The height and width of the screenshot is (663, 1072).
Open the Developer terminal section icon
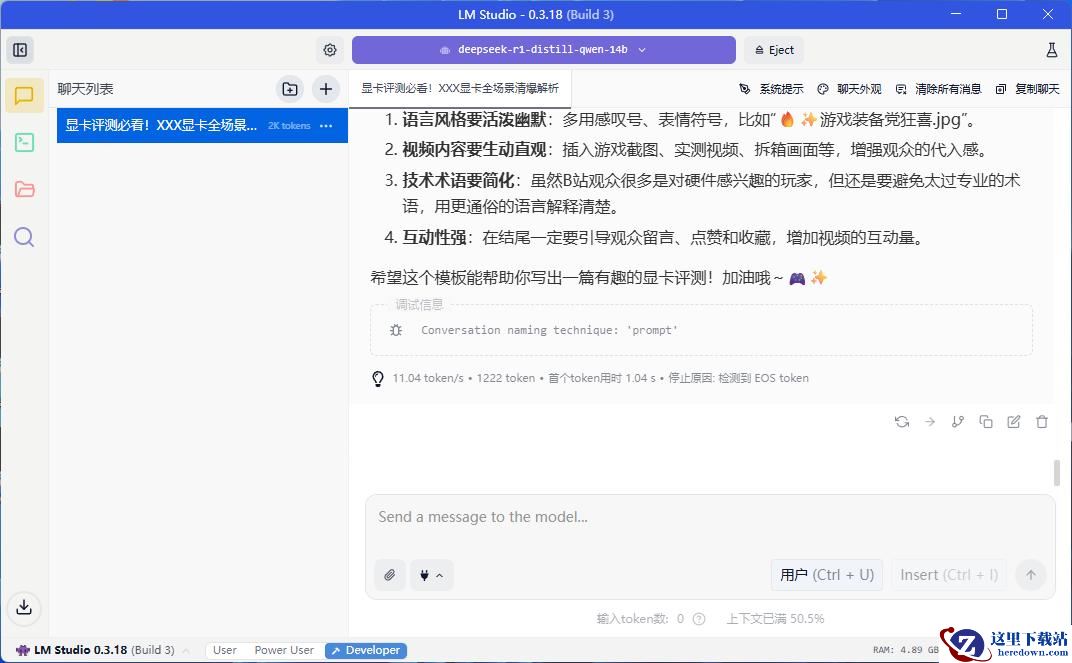(x=24, y=142)
